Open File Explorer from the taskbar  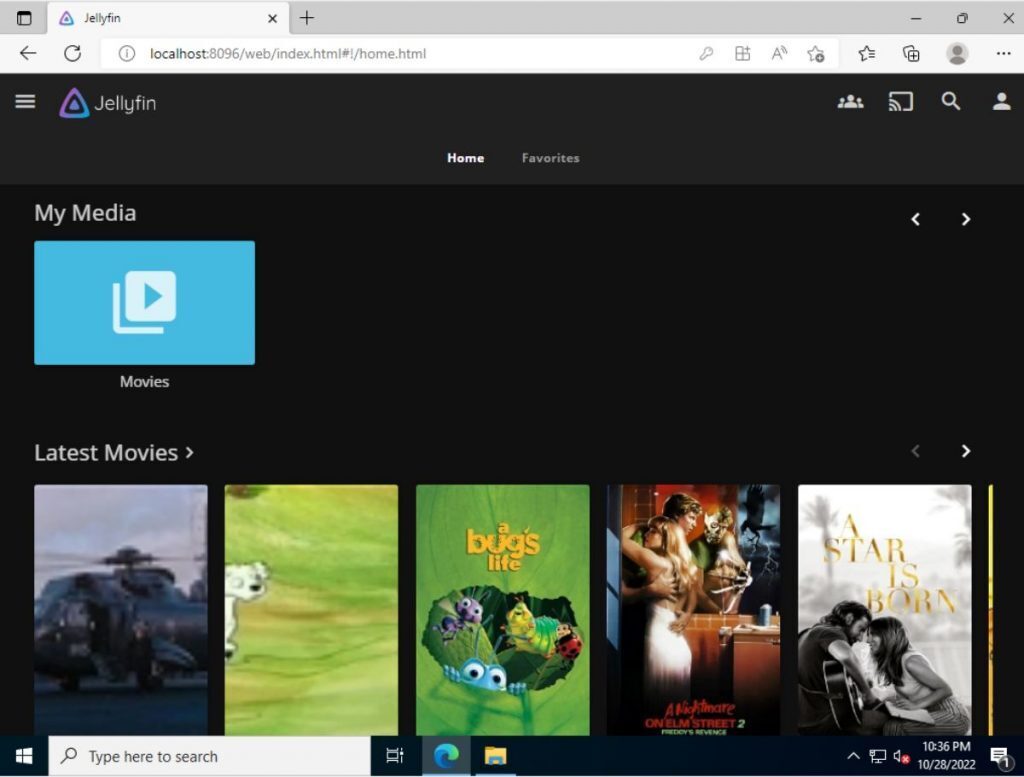[495, 756]
